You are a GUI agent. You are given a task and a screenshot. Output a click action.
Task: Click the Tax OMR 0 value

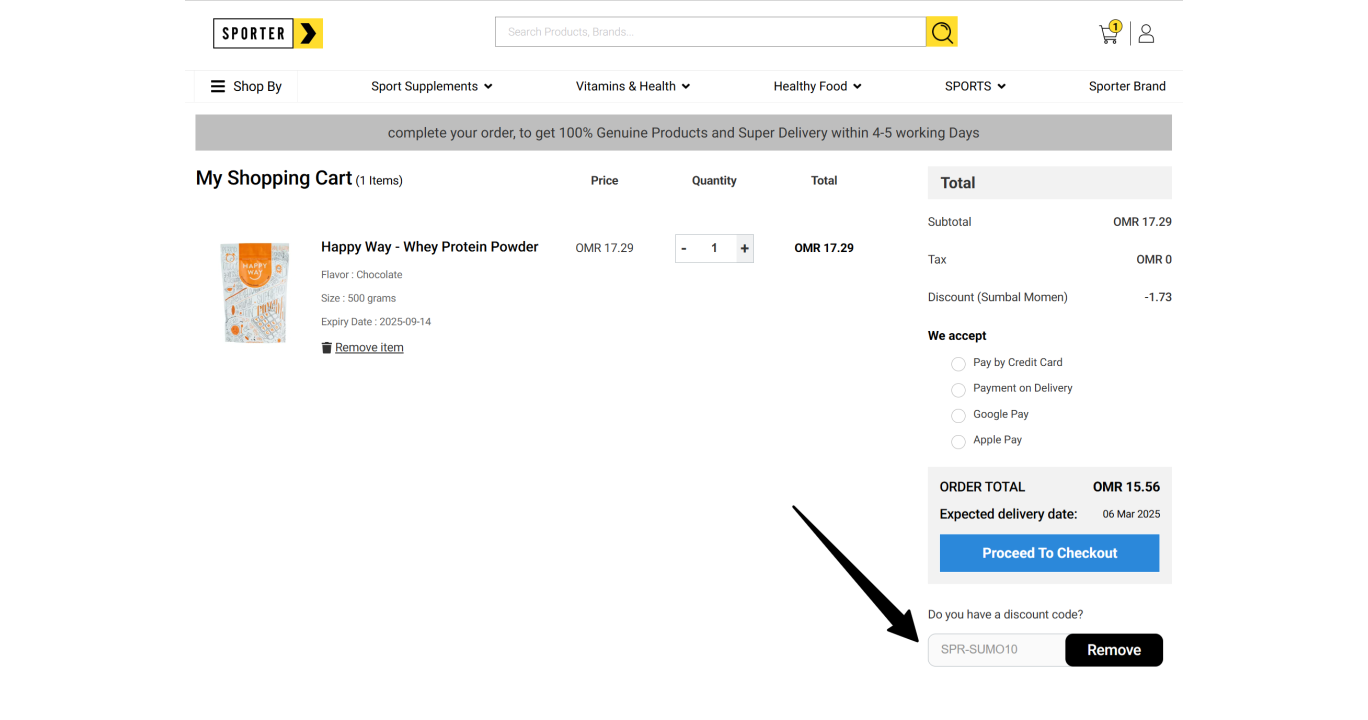(1154, 260)
